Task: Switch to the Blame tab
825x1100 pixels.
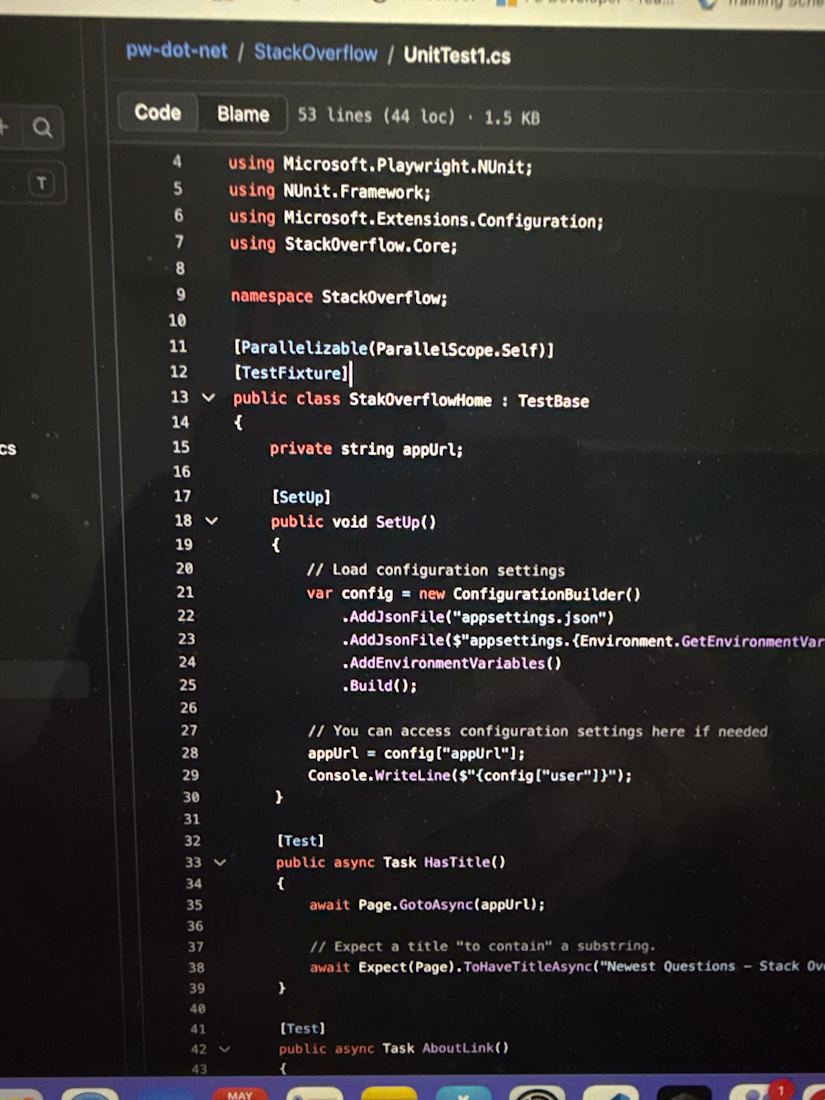Action: pyautogui.click(x=243, y=114)
